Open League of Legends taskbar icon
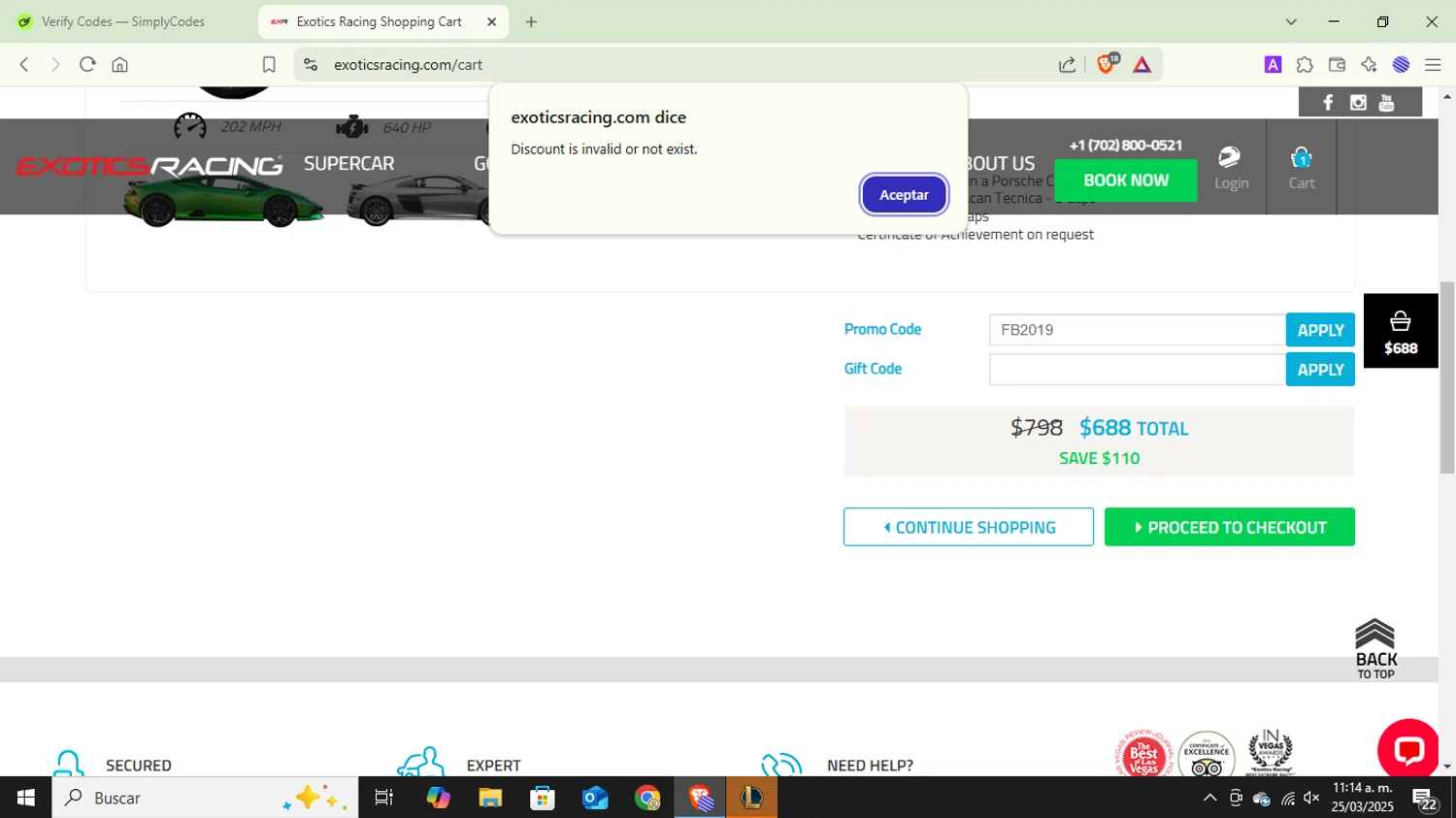Screen dimensions: 1456x818 pyautogui.click(x=752, y=798)
